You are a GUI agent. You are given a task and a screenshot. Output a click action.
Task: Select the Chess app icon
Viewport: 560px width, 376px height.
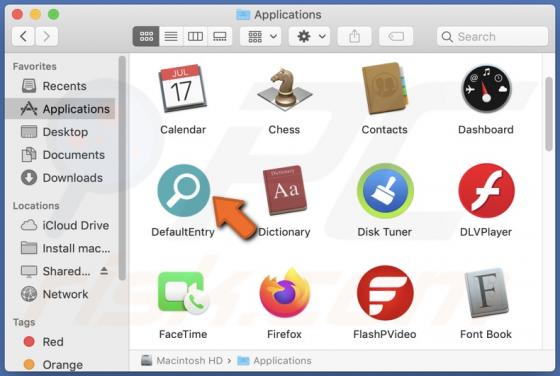click(284, 89)
